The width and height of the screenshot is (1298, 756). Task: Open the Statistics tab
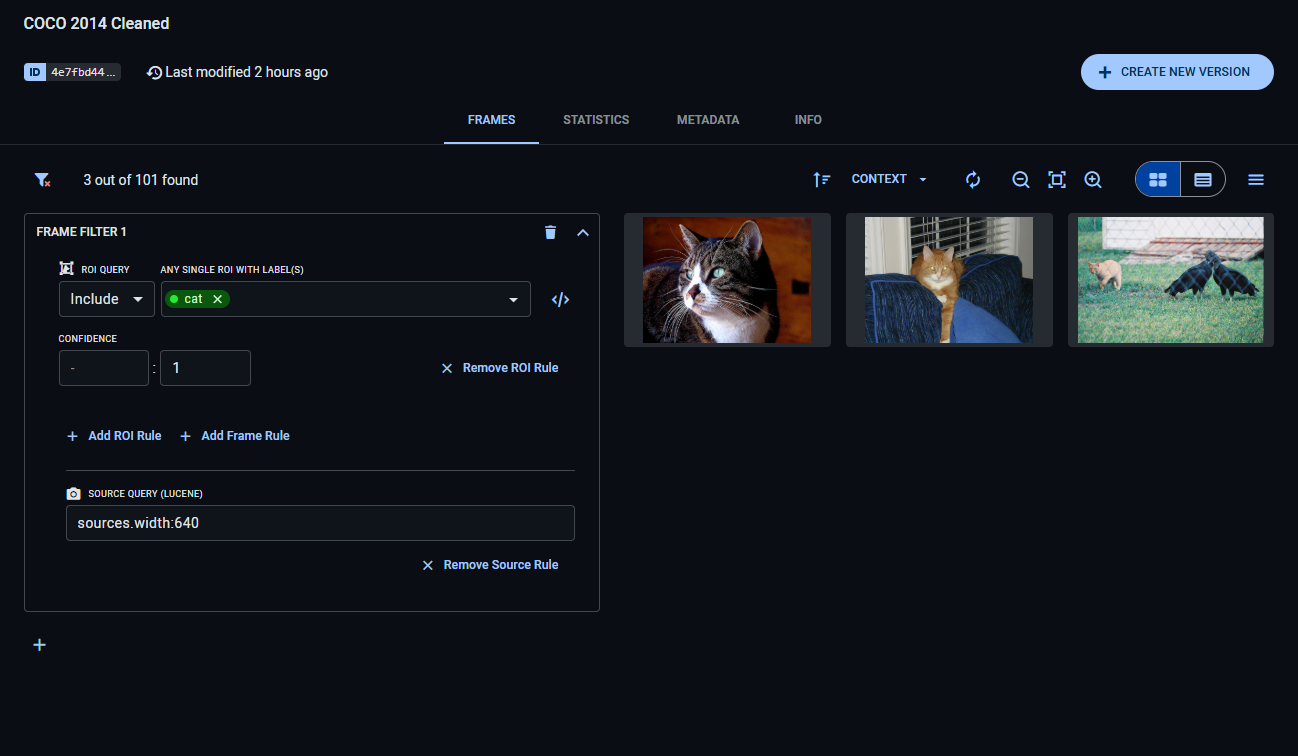pos(596,120)
